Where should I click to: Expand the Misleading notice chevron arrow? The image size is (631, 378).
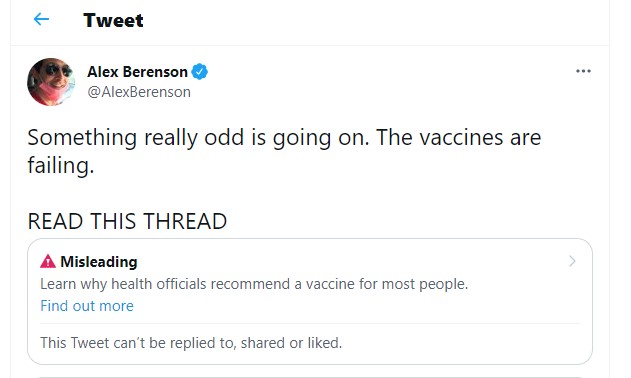[572, 261]
